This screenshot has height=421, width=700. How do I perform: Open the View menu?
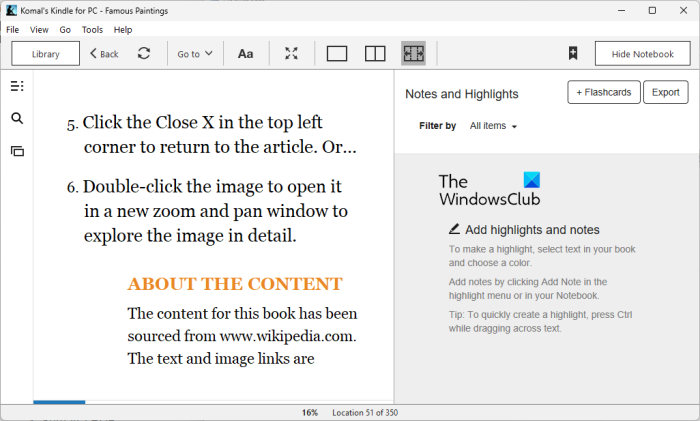tap(39, 29)
